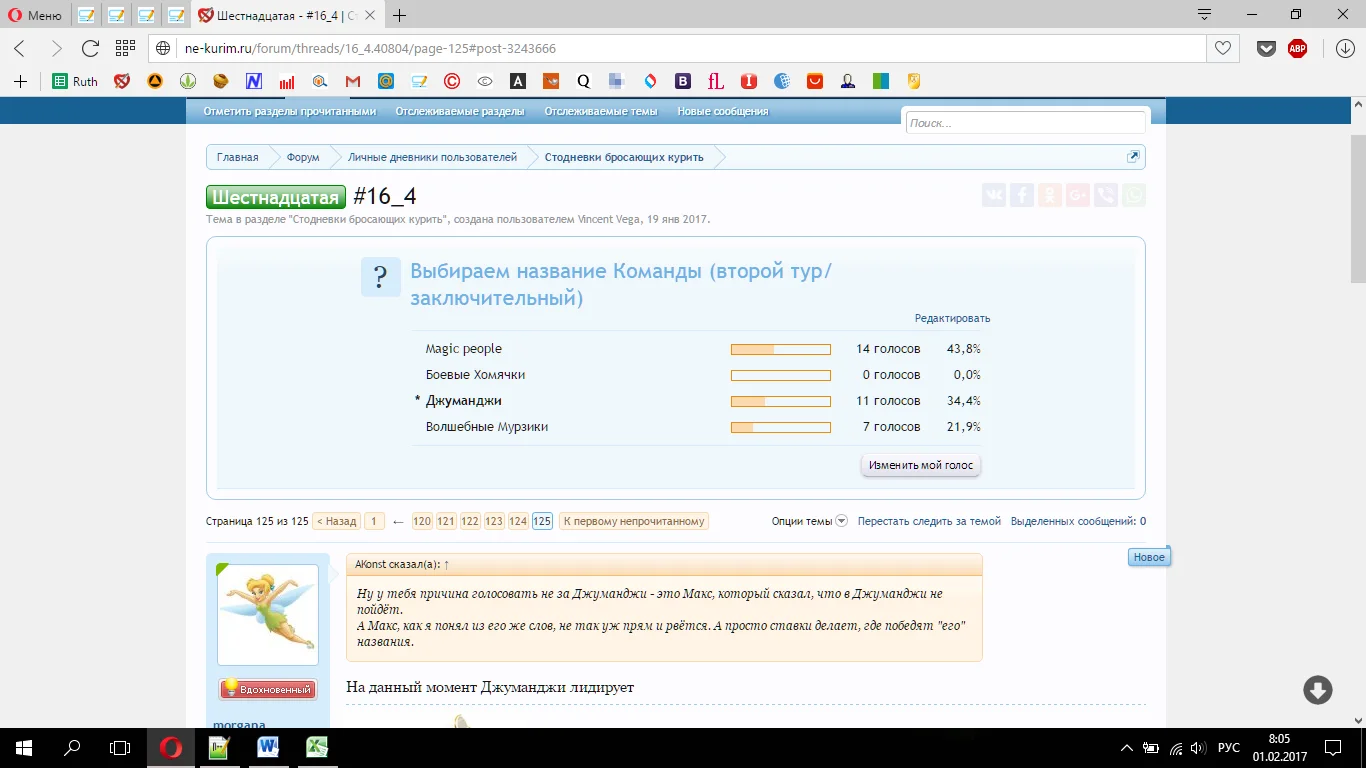
Task: Bookmark page with heart icon
Action: (x=1222, y=48)
